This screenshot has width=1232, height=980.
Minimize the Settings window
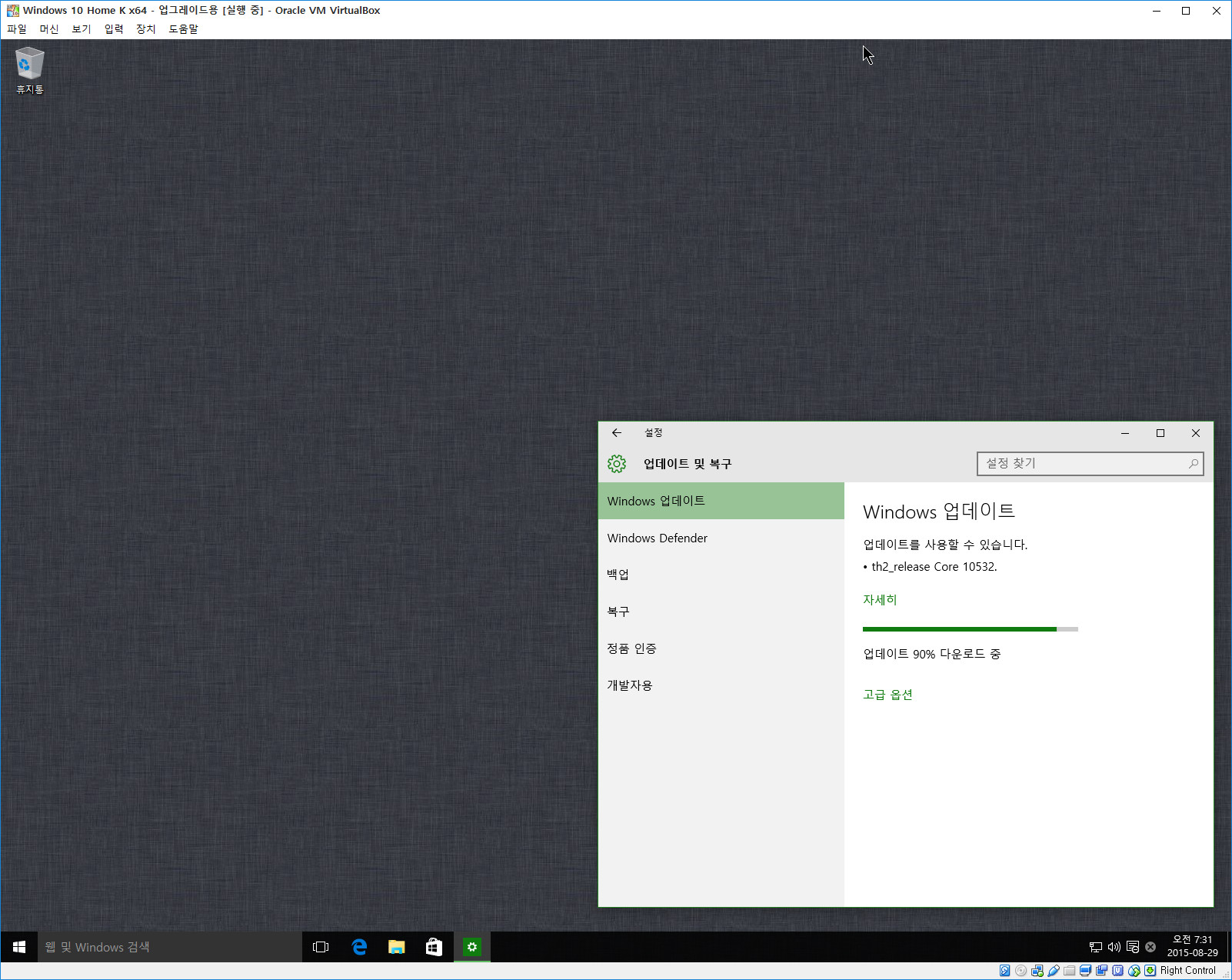point(1125,433)
